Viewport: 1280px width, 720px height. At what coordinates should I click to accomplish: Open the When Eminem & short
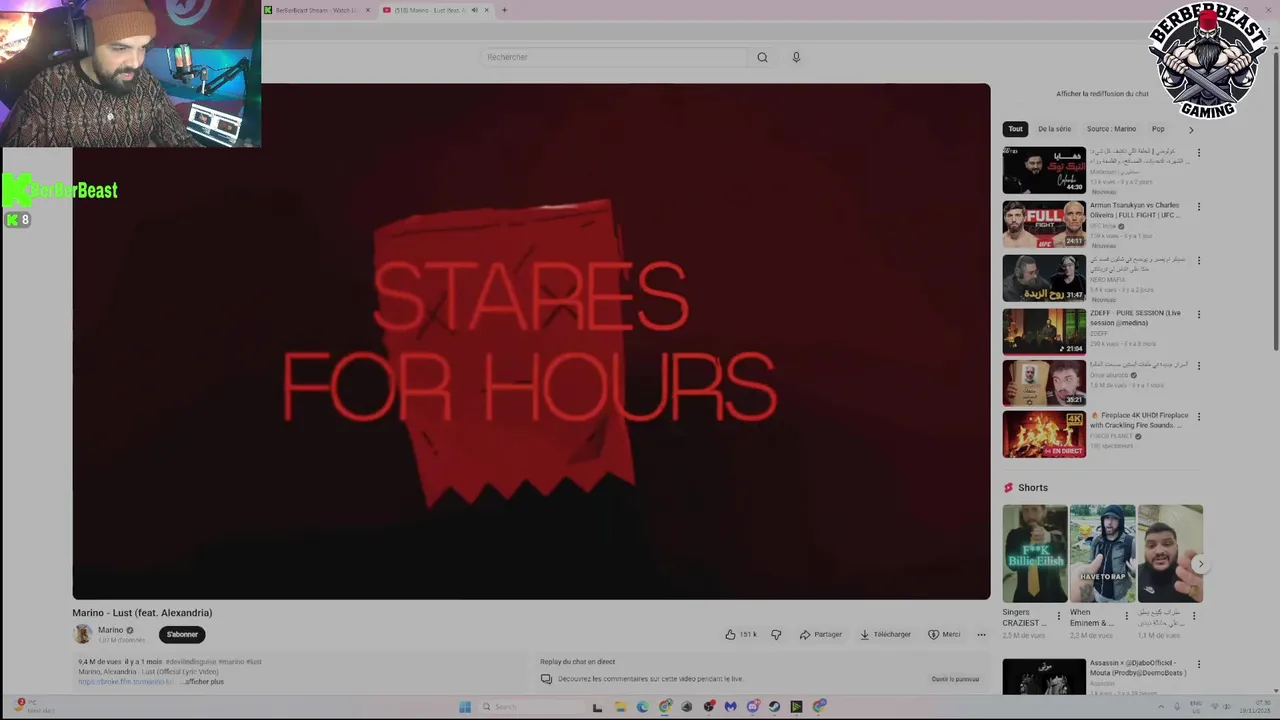[1102, 553]
